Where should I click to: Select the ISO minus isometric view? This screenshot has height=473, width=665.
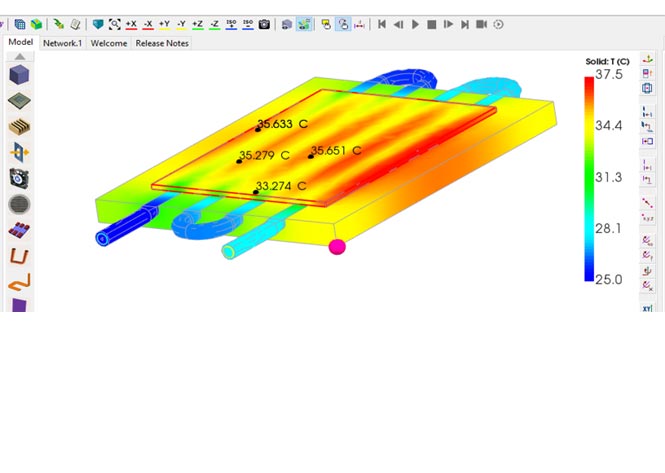(248, 24)
